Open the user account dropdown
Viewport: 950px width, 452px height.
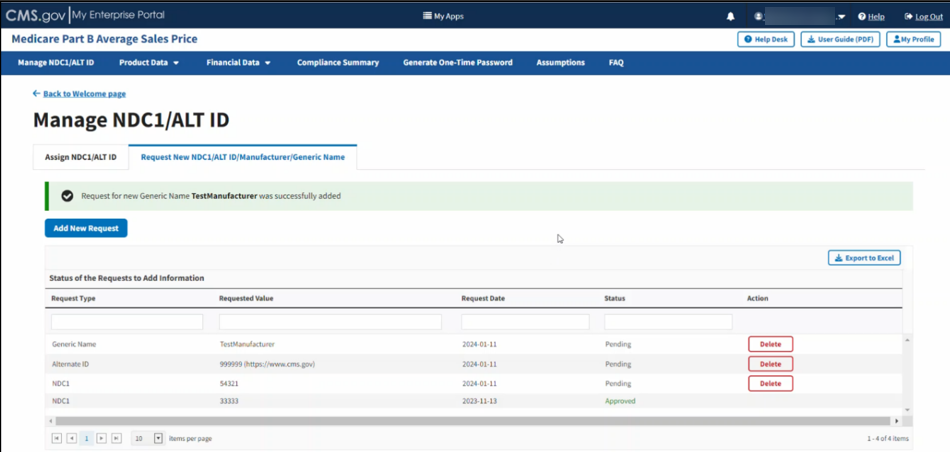point(802,16)
